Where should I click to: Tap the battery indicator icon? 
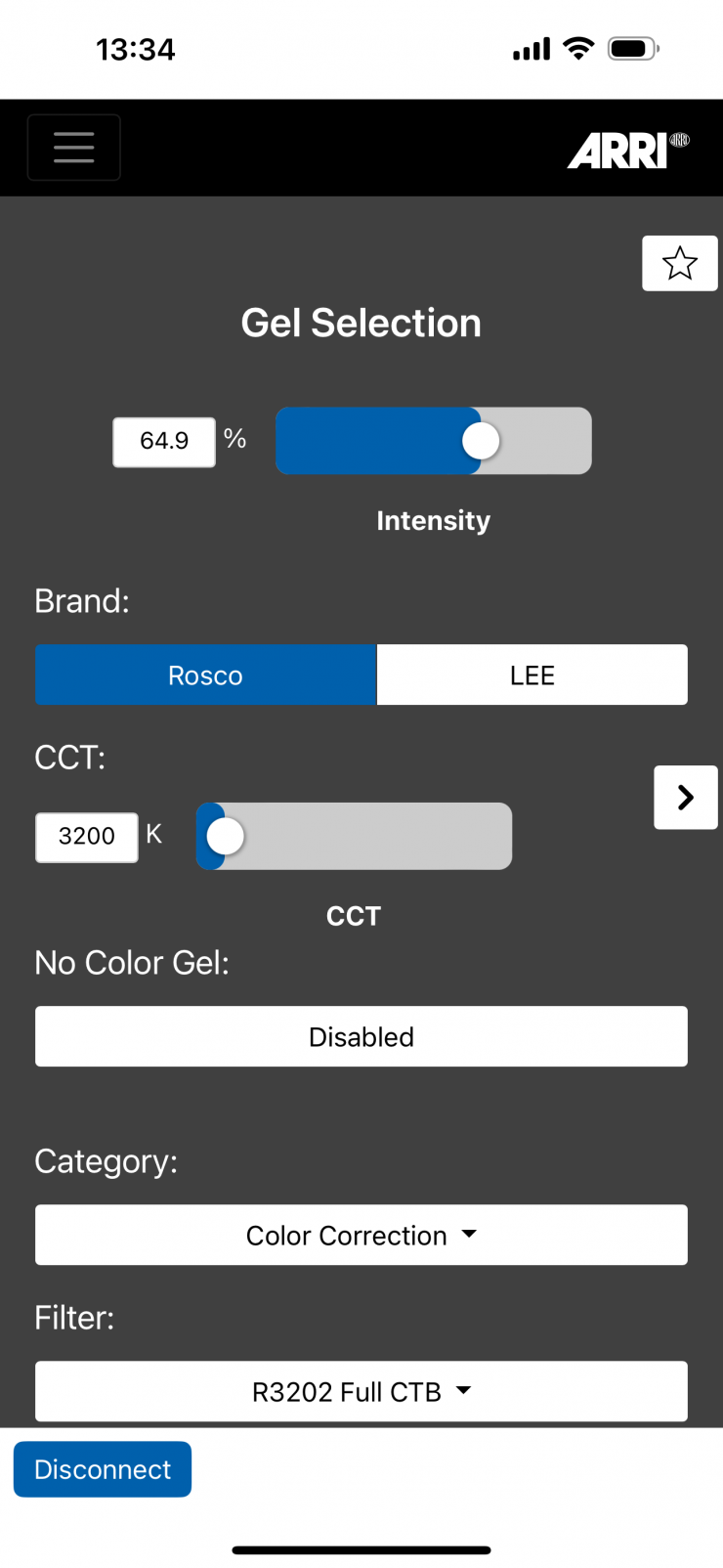click(633, 49)
